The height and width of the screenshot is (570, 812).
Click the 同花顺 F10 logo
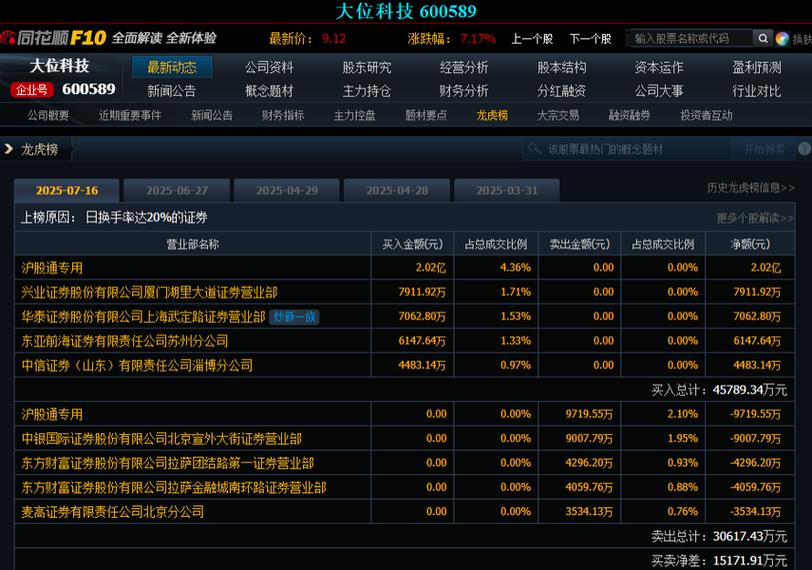[53, 38]
